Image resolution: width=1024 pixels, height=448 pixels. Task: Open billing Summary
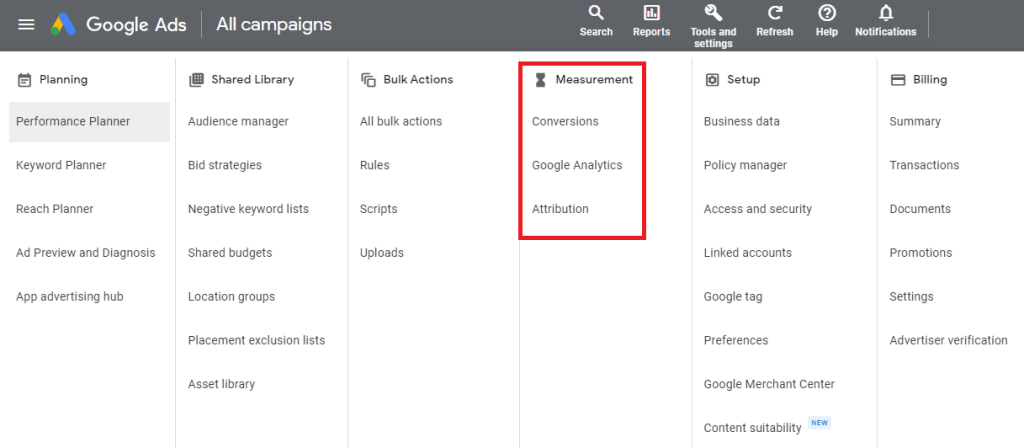click(x=915, y=121)
